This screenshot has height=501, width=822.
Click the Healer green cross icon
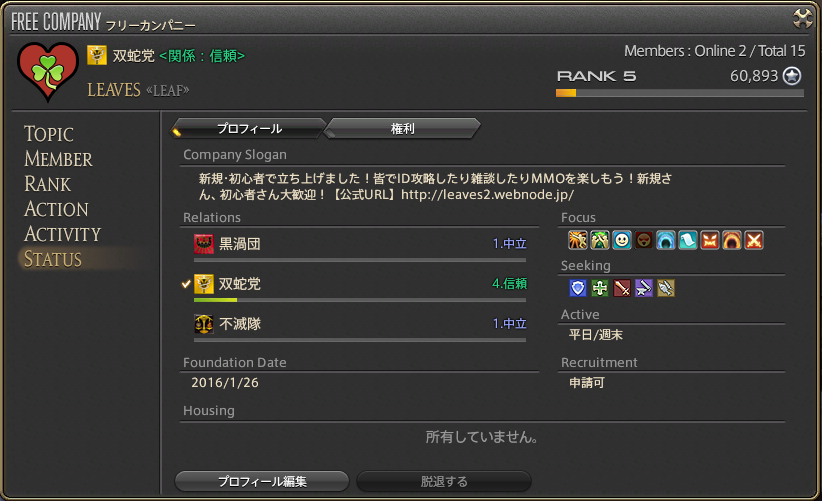click(599, 288)
